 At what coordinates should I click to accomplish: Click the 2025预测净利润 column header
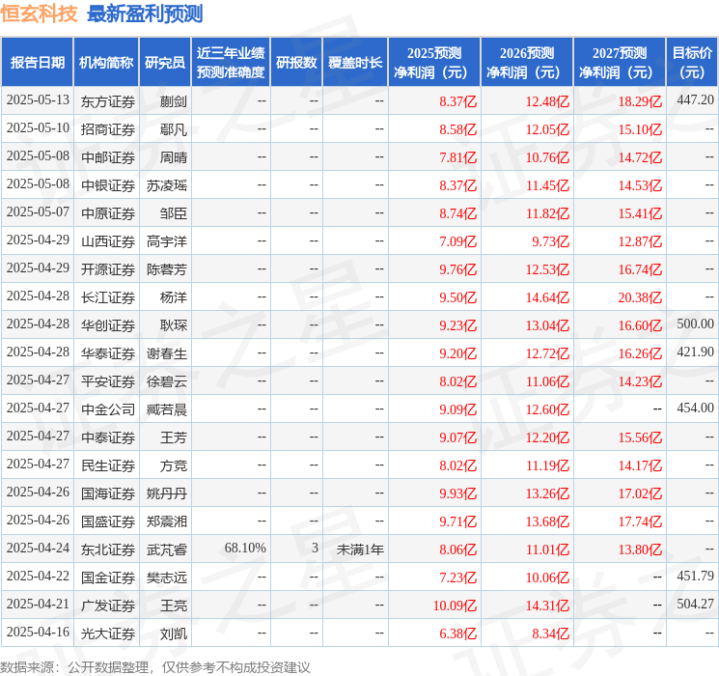pos(434,62)
